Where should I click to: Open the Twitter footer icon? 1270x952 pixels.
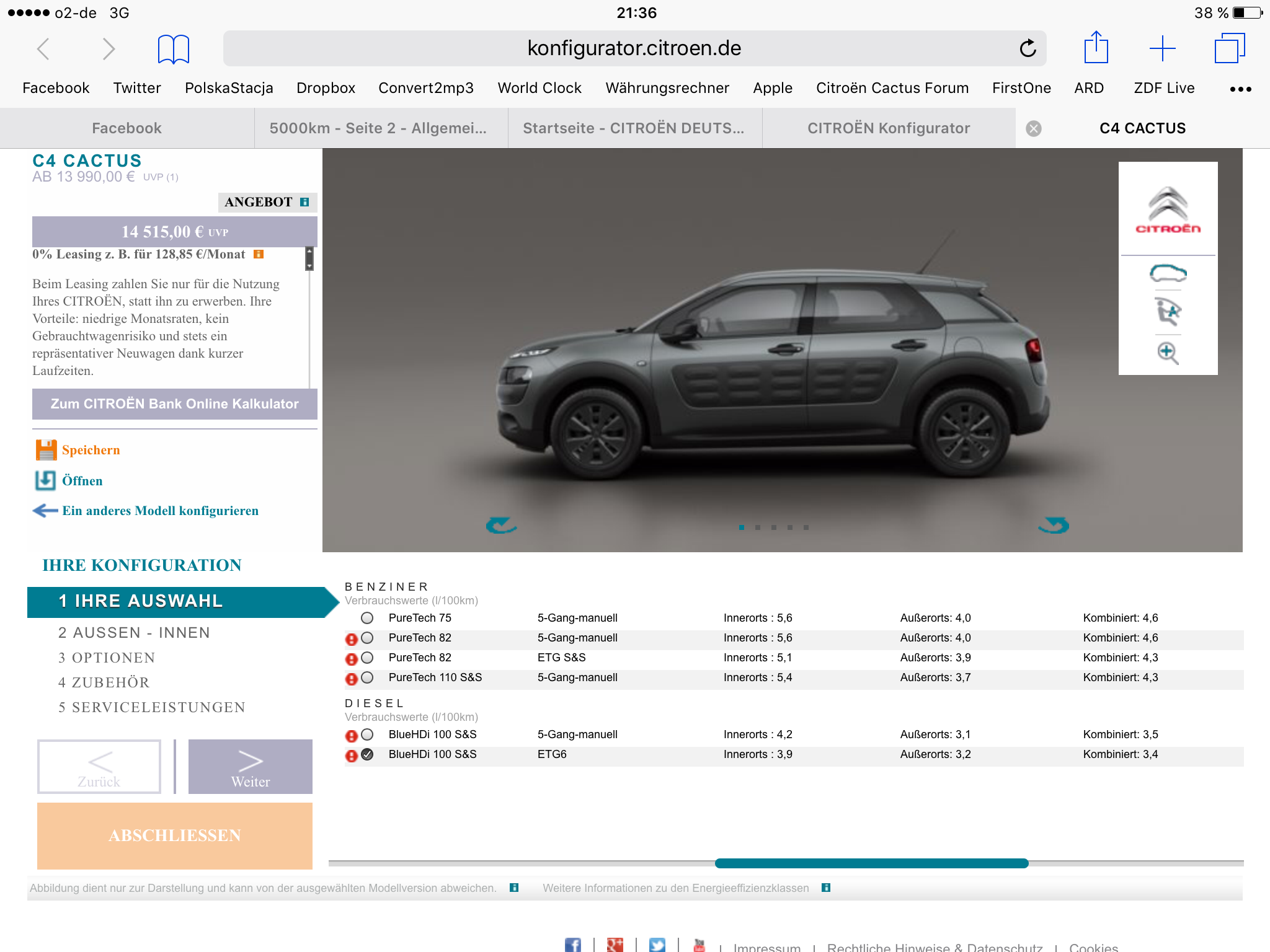[657, 945]
